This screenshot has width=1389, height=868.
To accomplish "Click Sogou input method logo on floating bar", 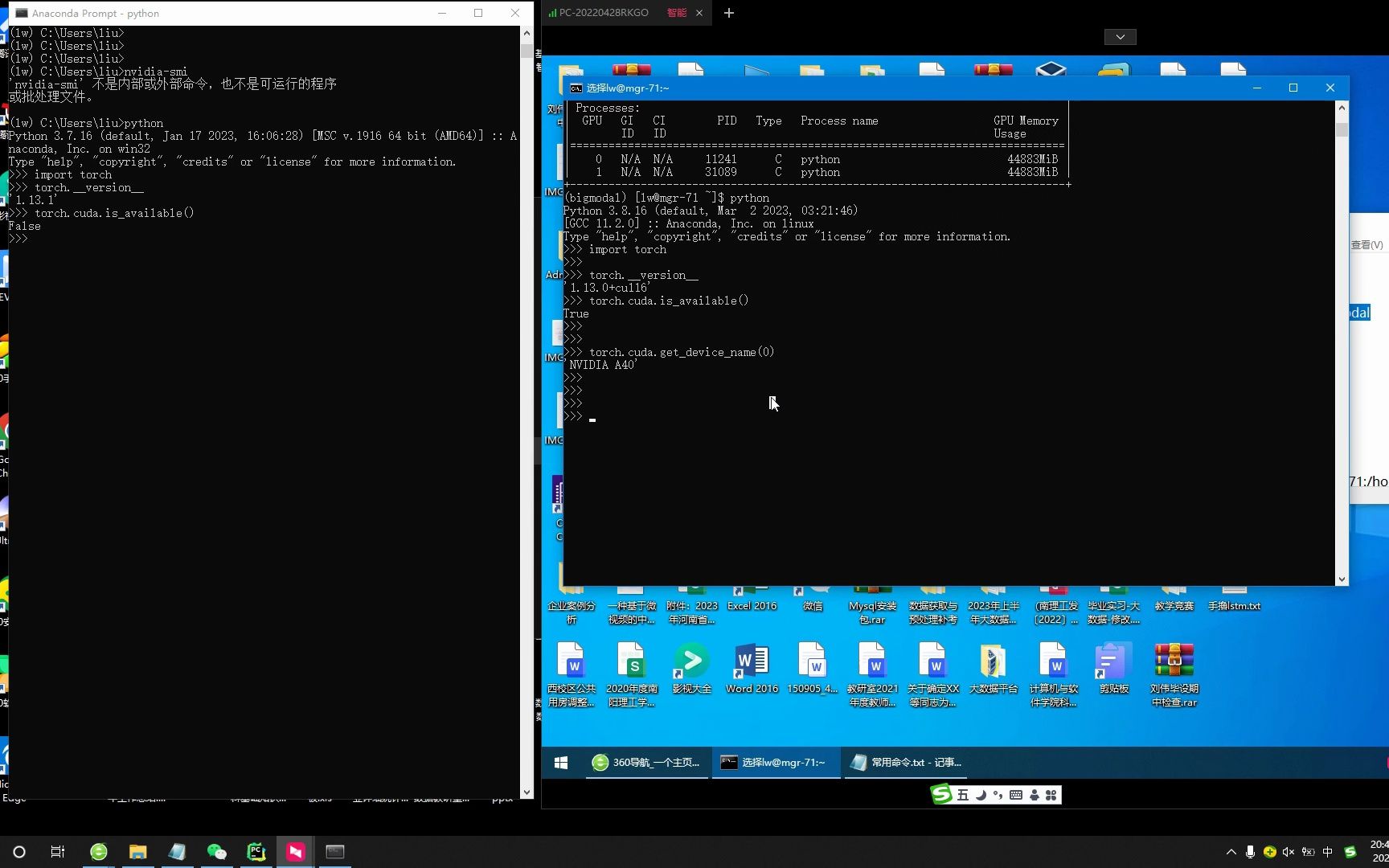I will tap(941, 795).
